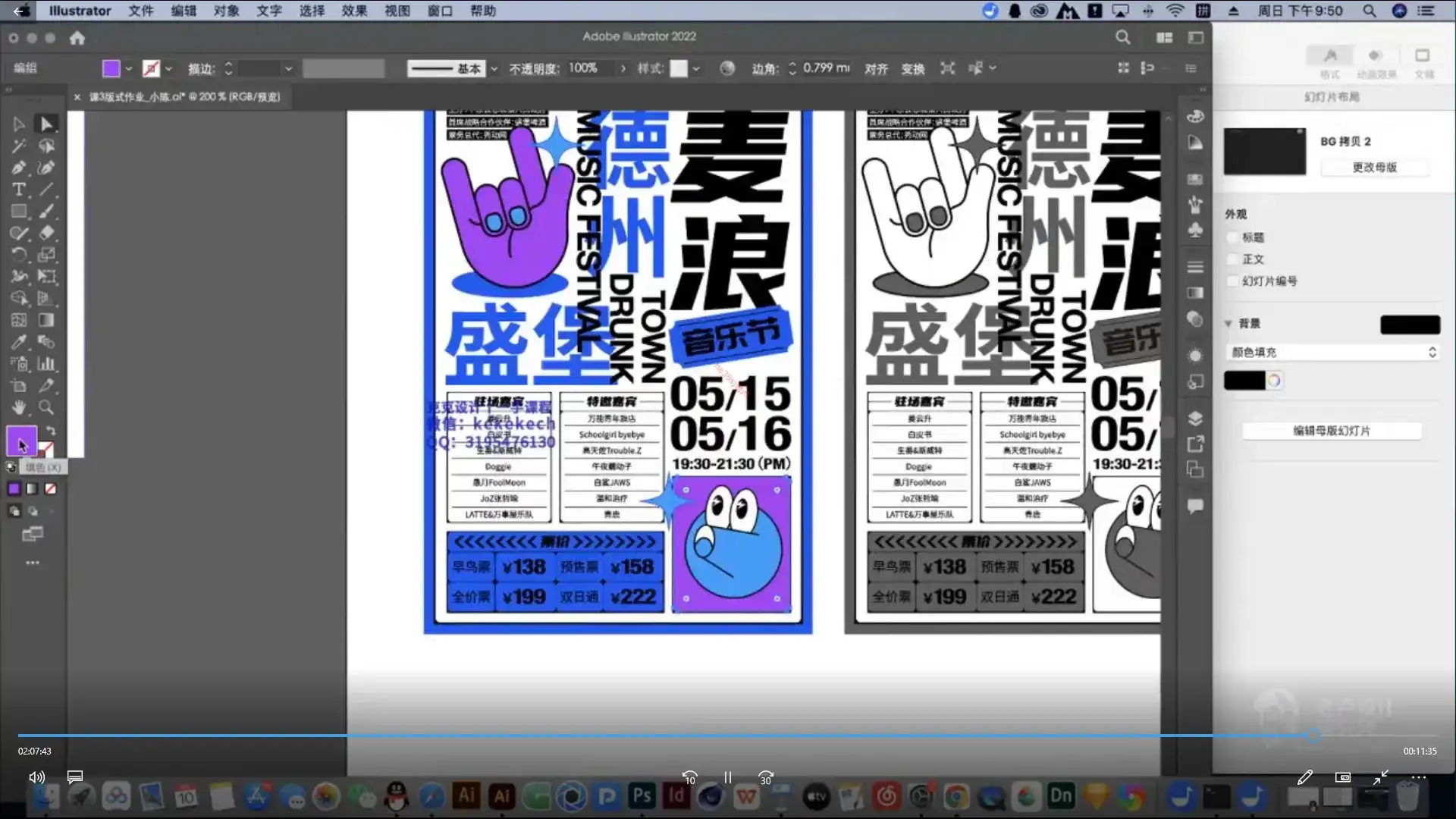Collapse the 背景 section triangle
The height and width of the screenshot is (819, 1456).
1228,324
